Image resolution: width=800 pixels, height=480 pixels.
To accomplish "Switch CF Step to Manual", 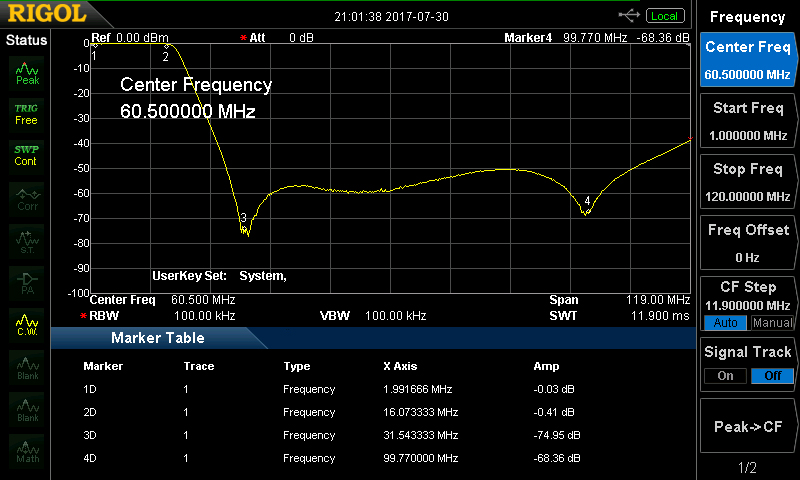I will pyautogui.click(x=772, y=323).
